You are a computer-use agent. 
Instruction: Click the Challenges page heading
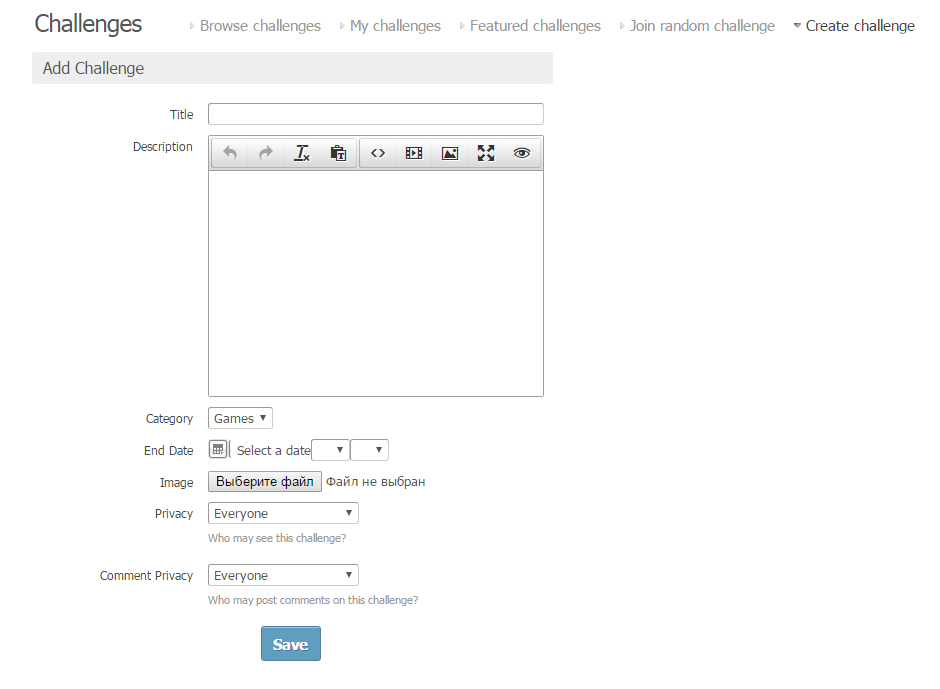[x=88, y=24]
